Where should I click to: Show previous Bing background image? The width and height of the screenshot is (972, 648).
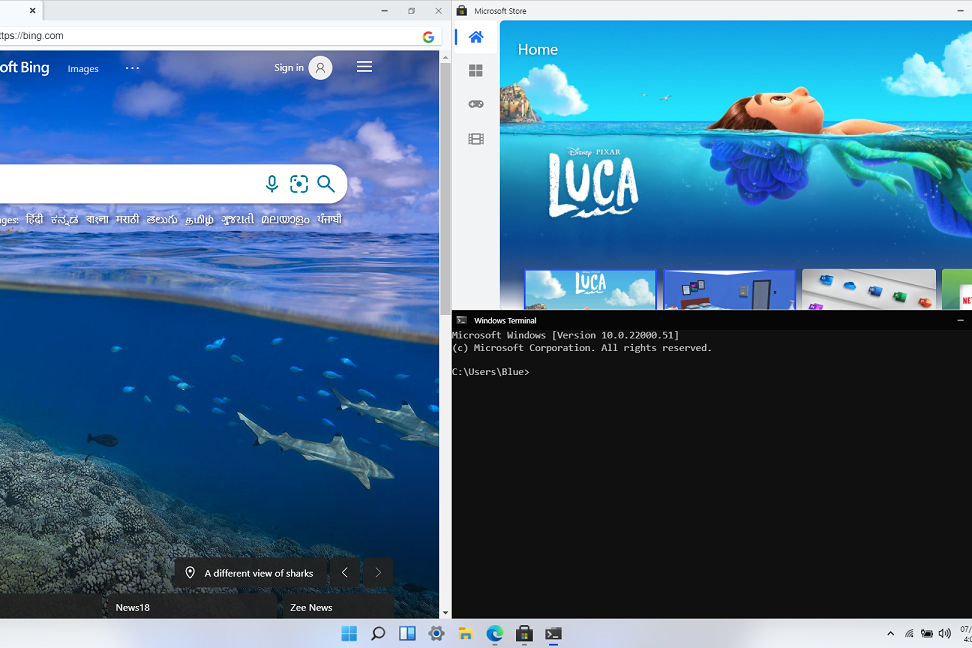click(x=345, y=572)
